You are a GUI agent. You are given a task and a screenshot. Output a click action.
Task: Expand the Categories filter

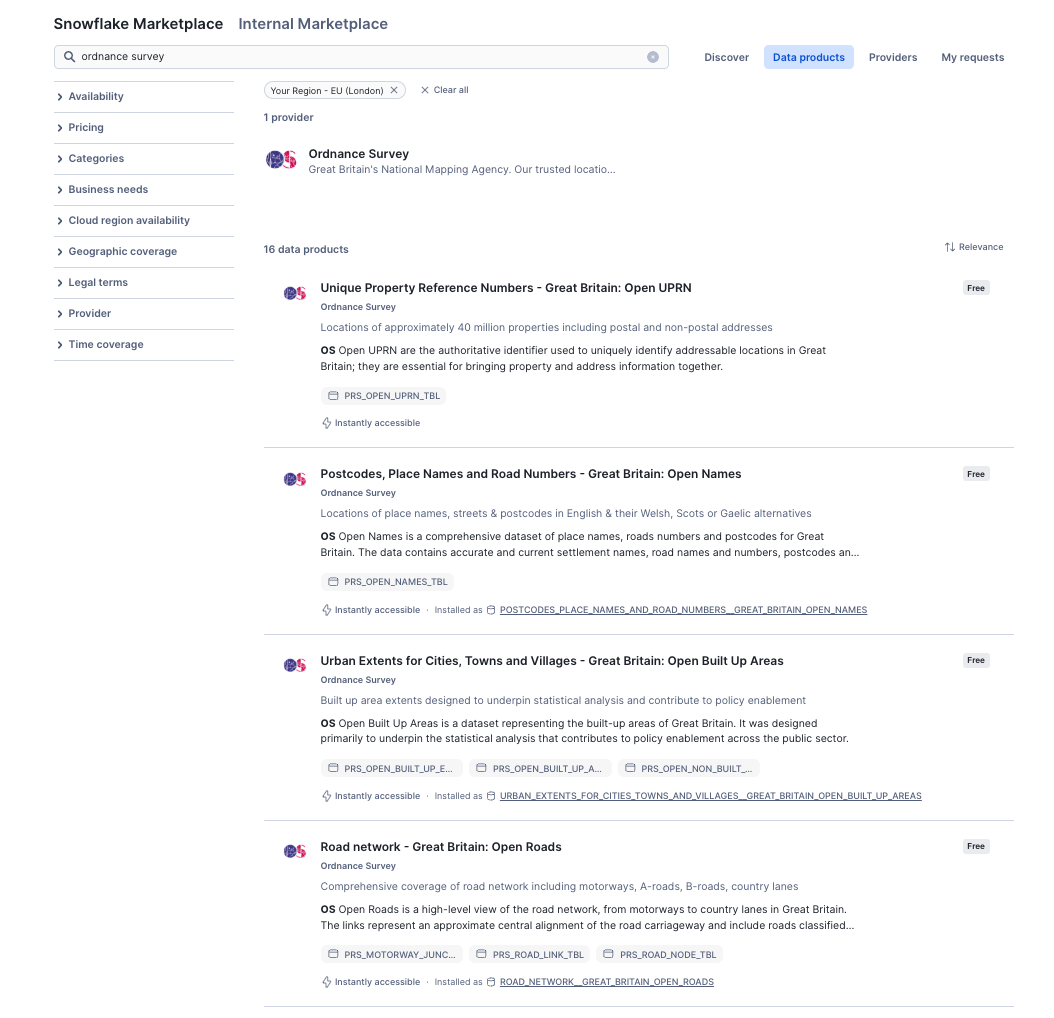pyautogui.click(x=144, y=159)
